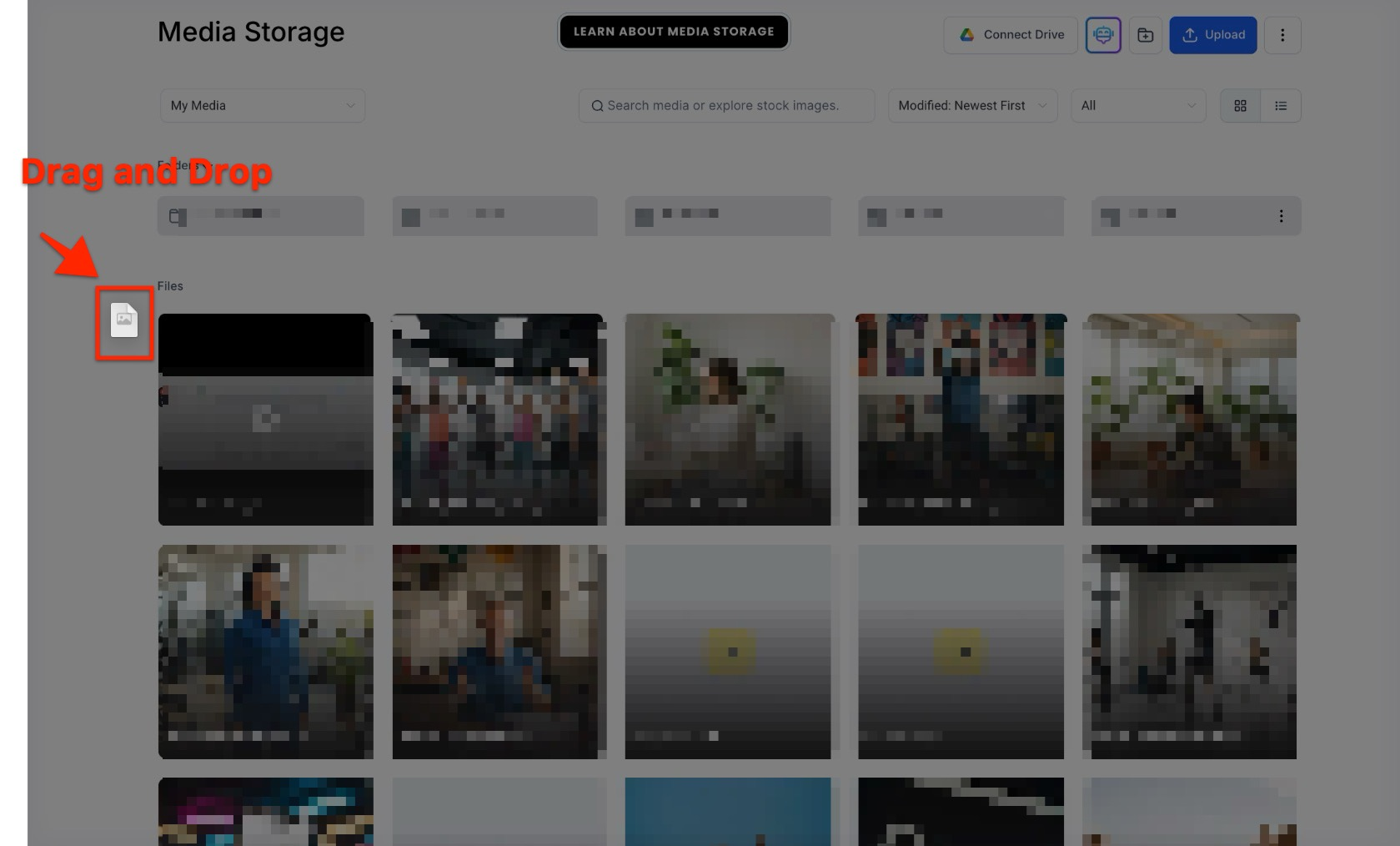Screen dimensions: 1400x846
Task: Open the All file type filter
Action: [1137, 106]
